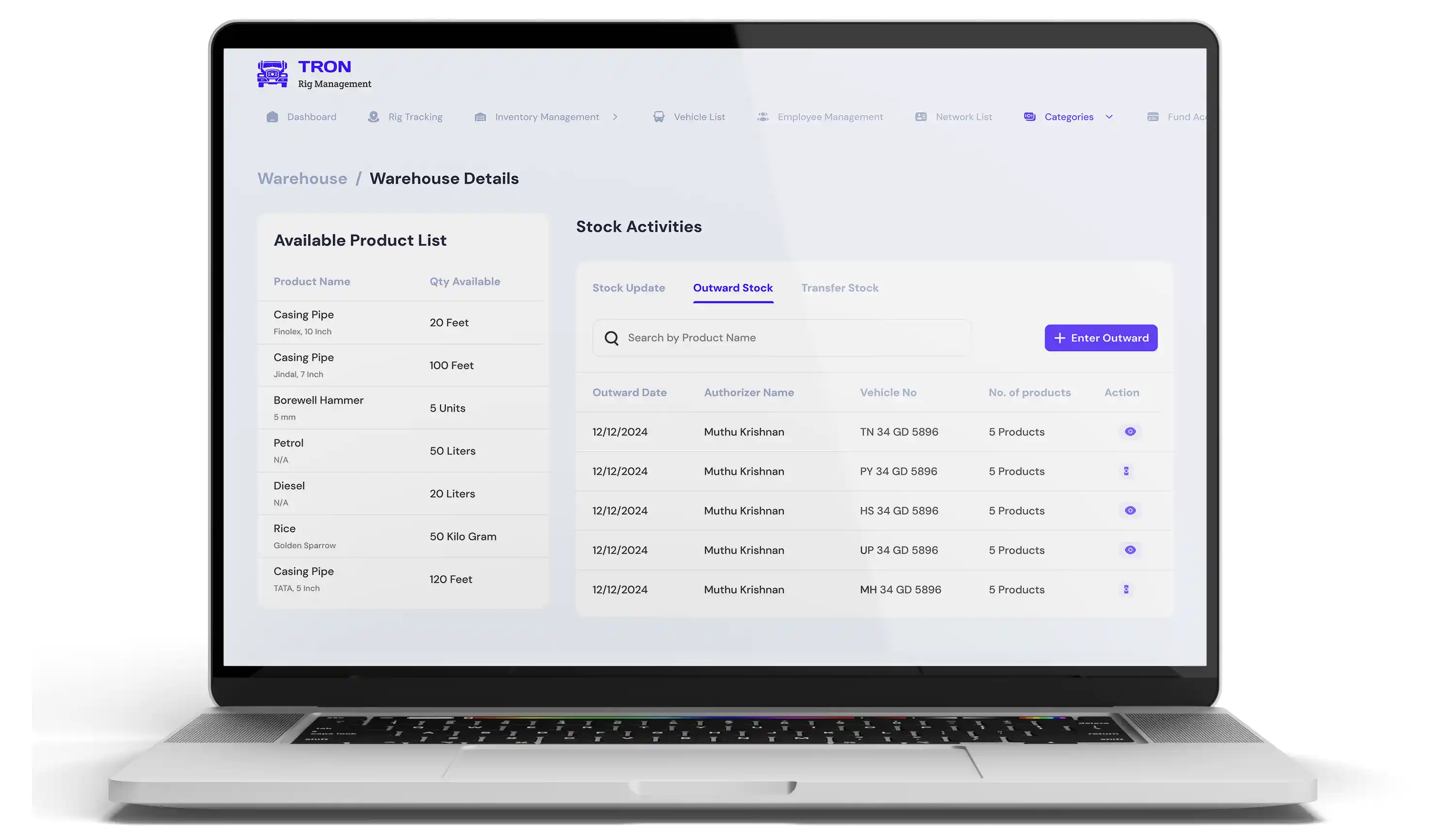1454x840 pixels.
Task: Click the Enter Outward button
Action: pyautogui.click(x=1101, y=338)
